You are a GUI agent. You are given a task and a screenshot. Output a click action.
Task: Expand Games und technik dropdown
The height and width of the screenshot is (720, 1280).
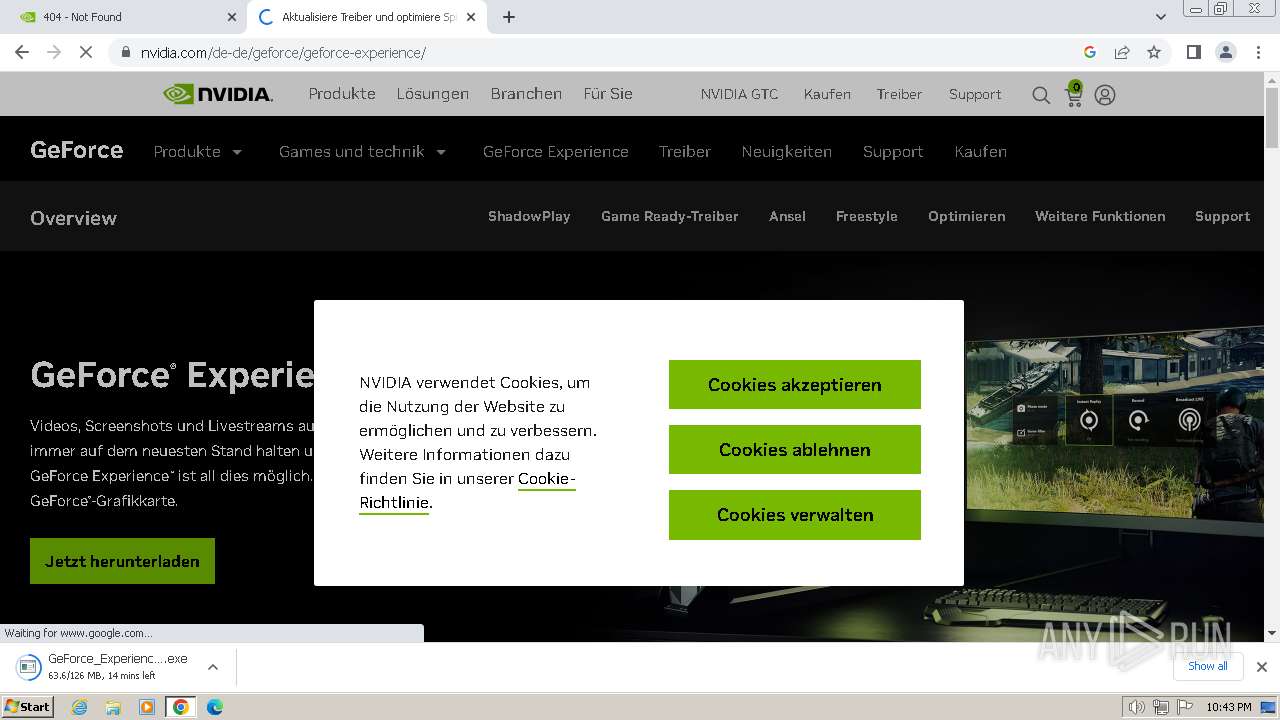click(362, 152)
